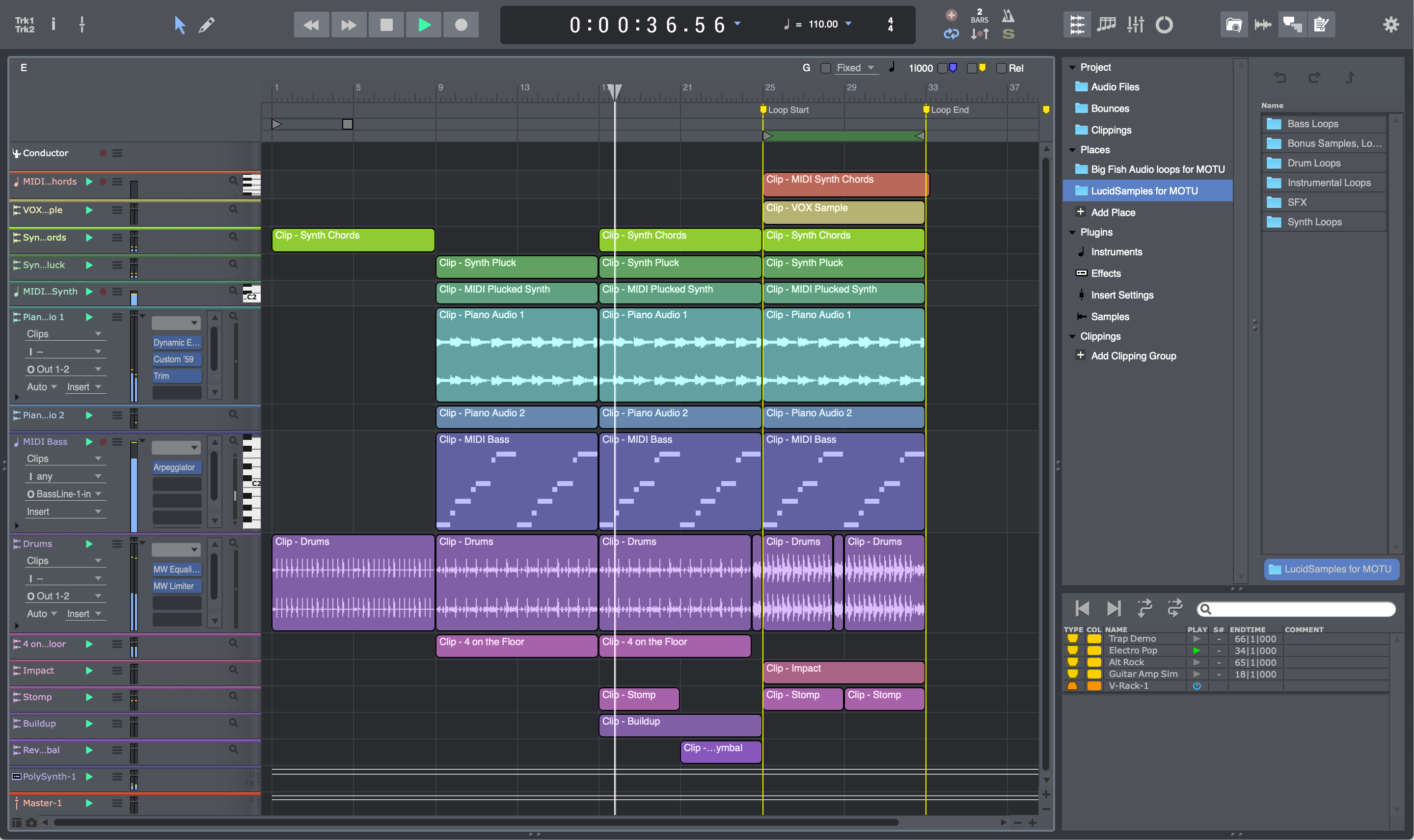
Task: Open tempo dropdown next to 110.00
Action: click(848, 24)
